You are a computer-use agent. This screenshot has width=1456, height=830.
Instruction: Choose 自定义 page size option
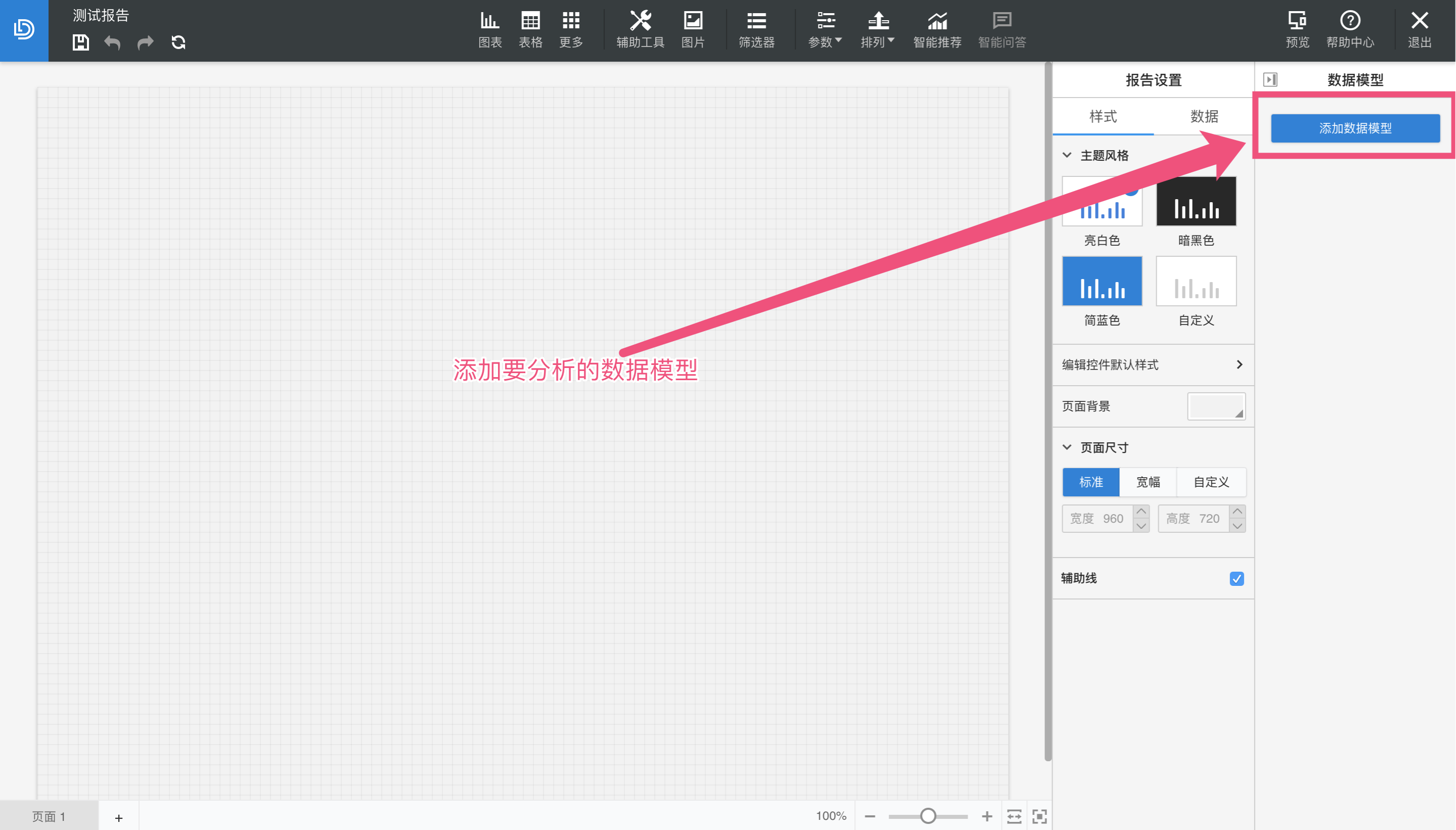(1211, 482)
